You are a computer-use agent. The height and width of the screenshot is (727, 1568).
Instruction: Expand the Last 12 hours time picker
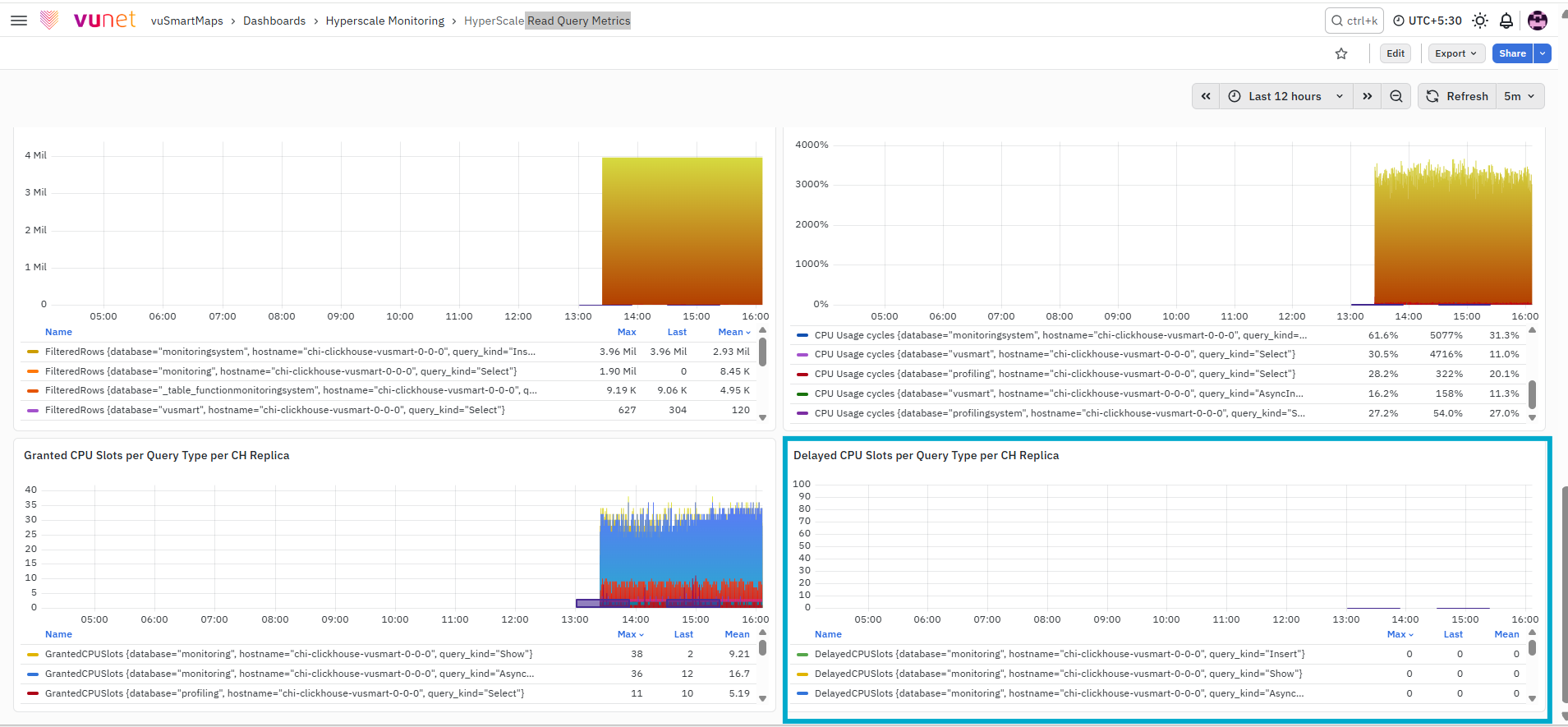pos(1286,96)
